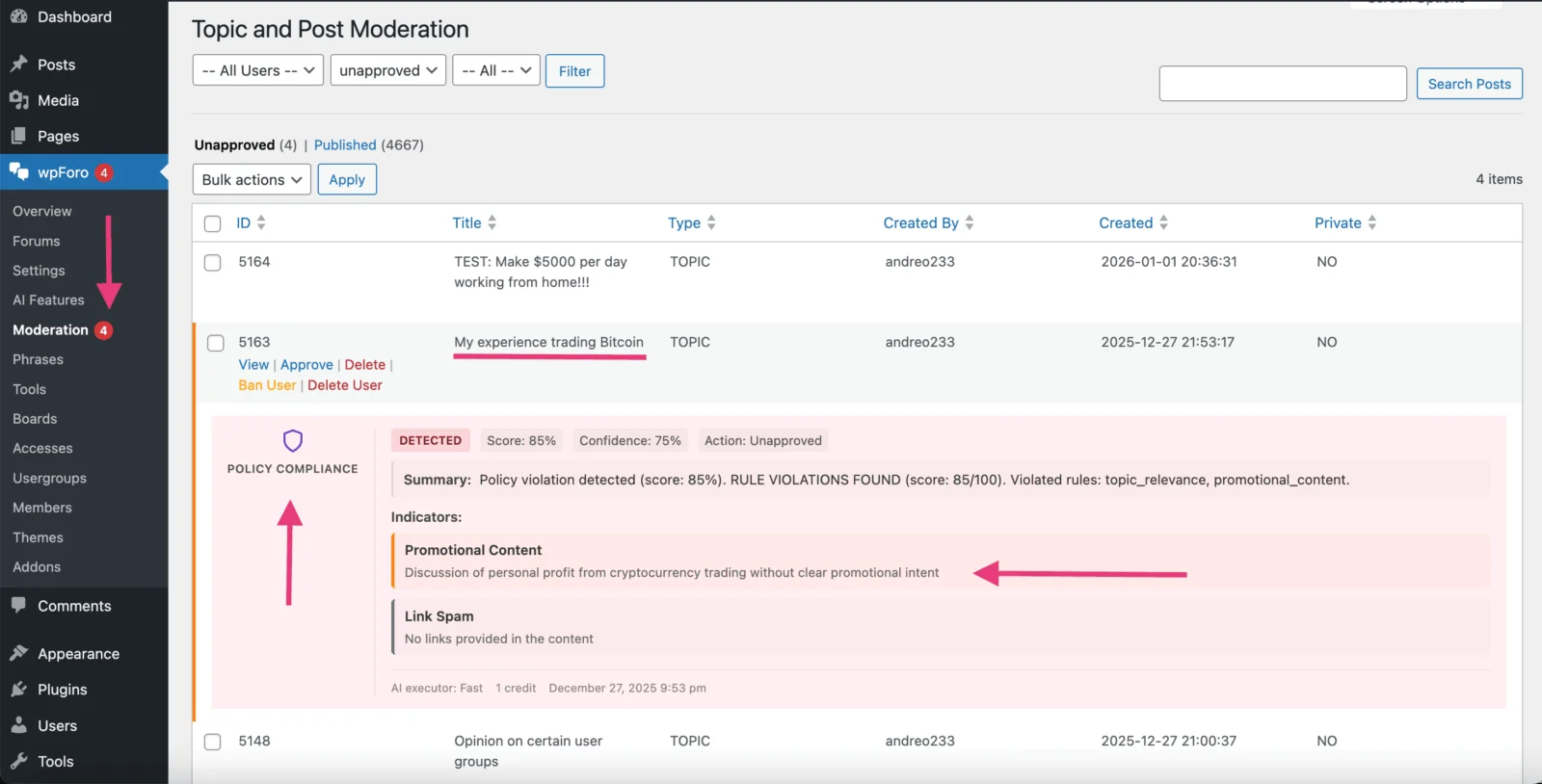The height and width of the screenshot is (784, 1542).
Task: Click the Delete User link
Action: tap(345, 385)
